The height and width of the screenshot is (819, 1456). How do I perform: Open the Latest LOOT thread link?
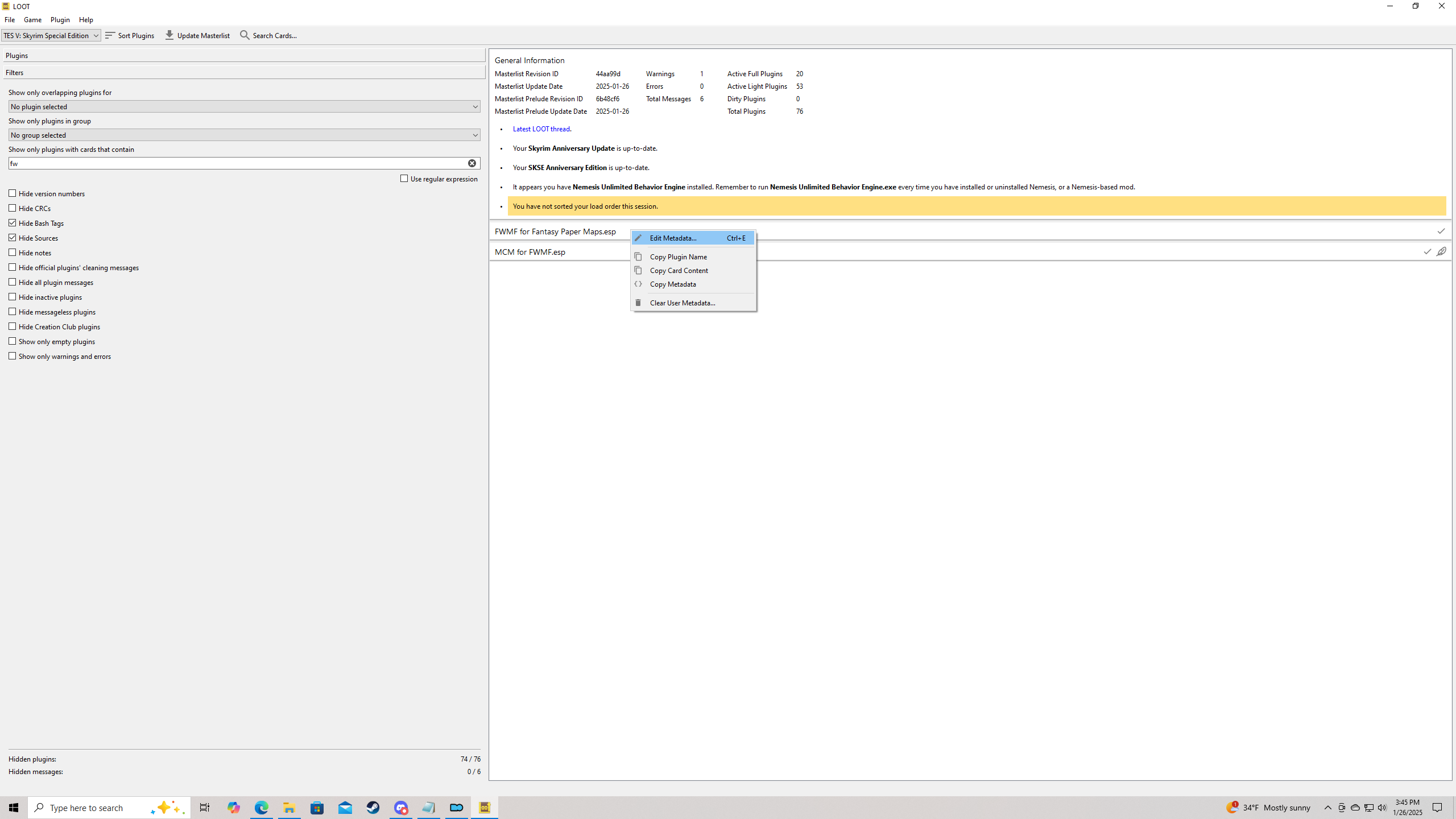541,129
